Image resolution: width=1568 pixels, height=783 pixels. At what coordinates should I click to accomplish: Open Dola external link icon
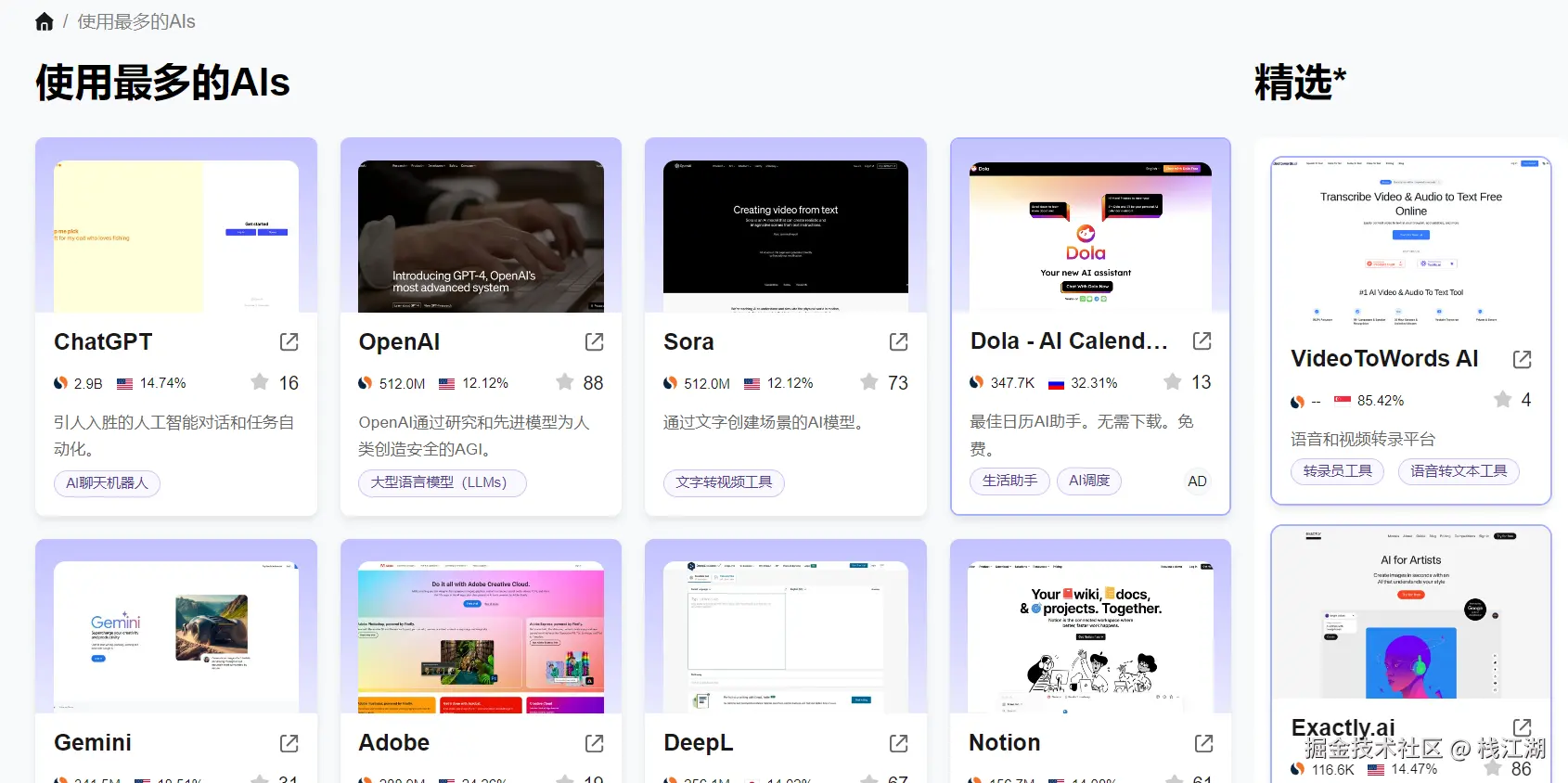point(1202,340)
